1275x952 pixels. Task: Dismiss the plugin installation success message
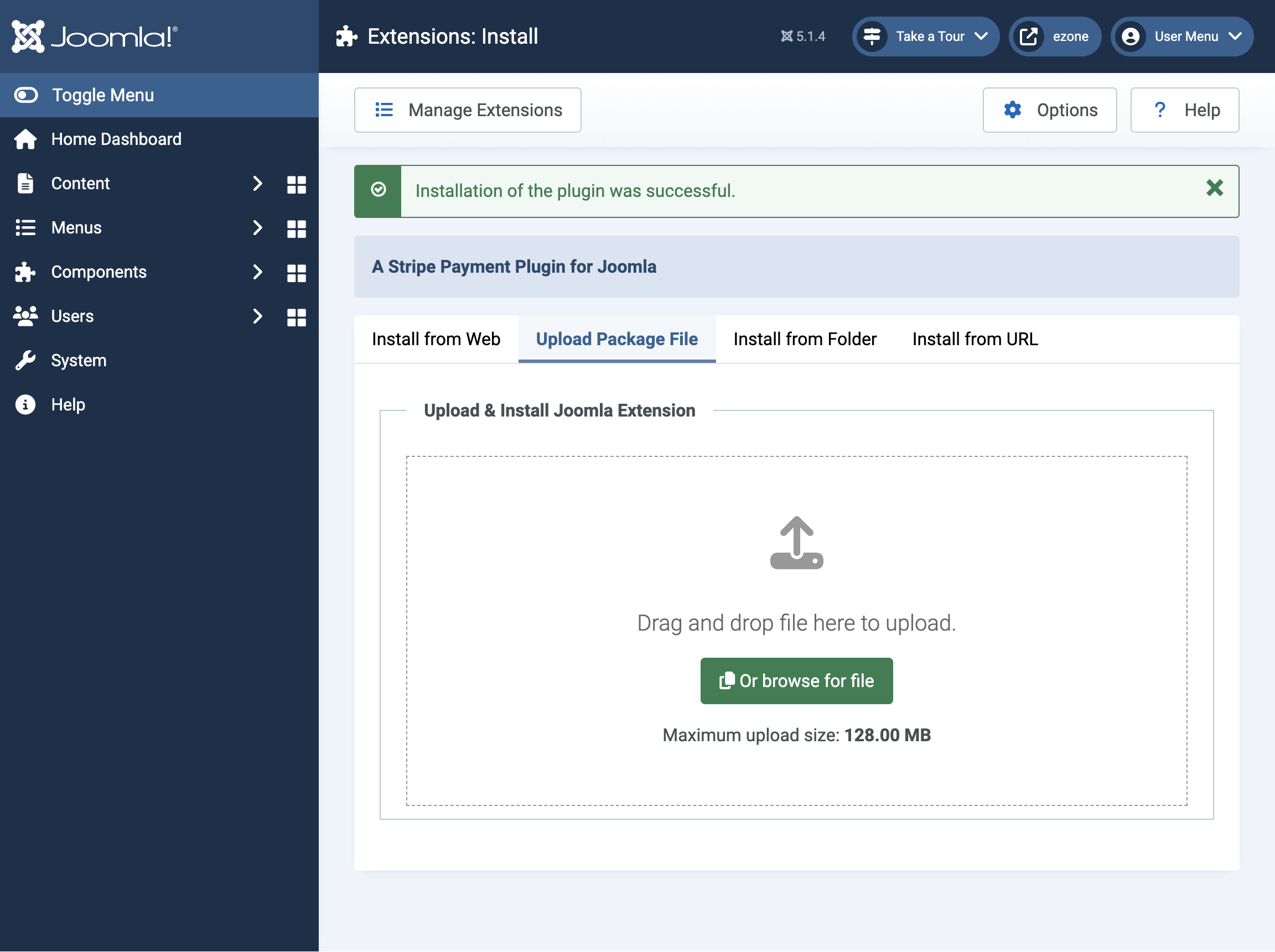pos(1215,188)
